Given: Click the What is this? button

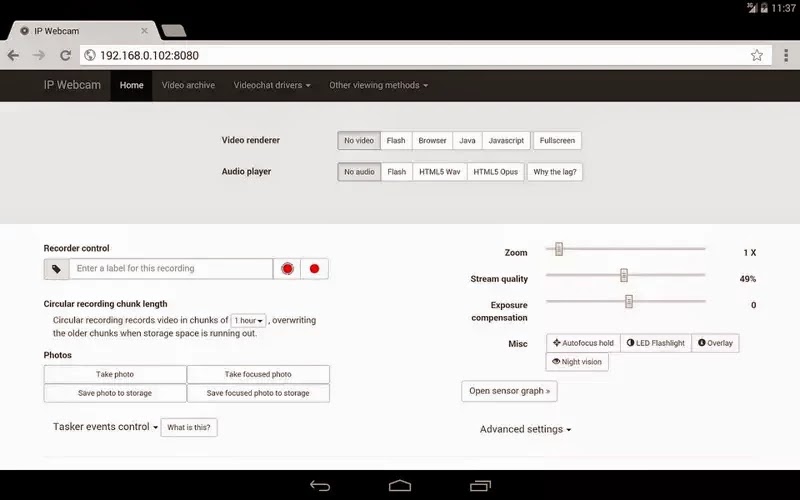Looking at the screenshot, I should [189, 428].
